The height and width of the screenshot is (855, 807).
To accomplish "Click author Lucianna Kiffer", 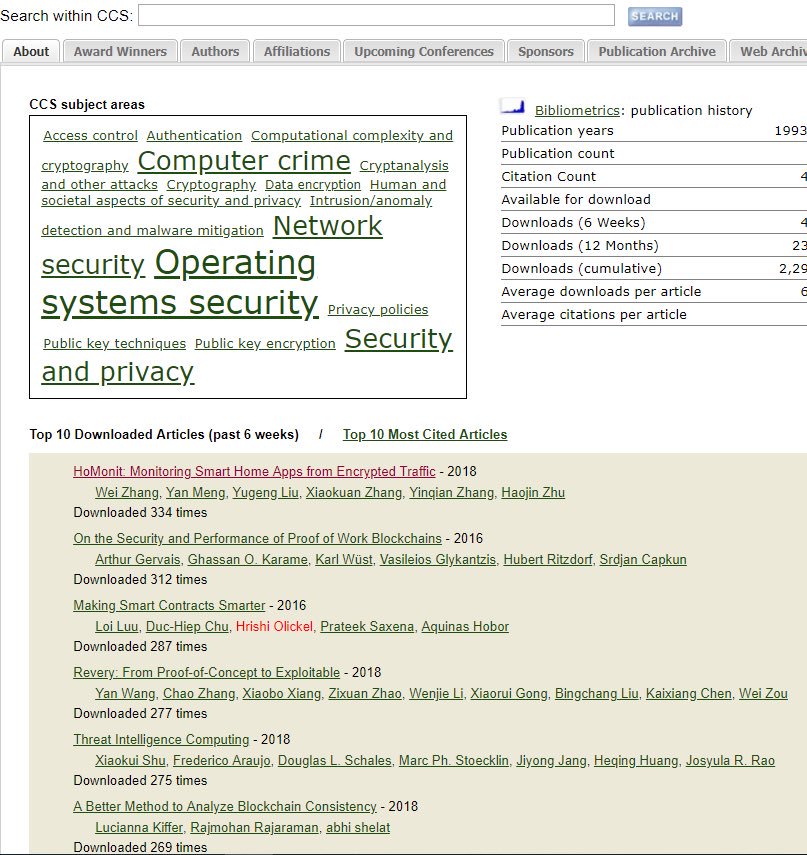I will [x=139, y=828].
